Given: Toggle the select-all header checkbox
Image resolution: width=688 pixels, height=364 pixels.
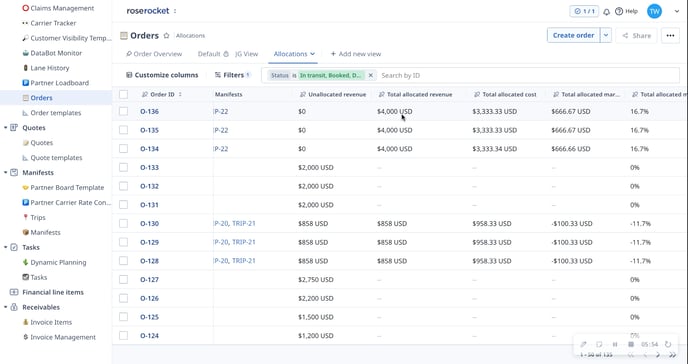Looking at the screenshot, I should click(x=123, y=94).
